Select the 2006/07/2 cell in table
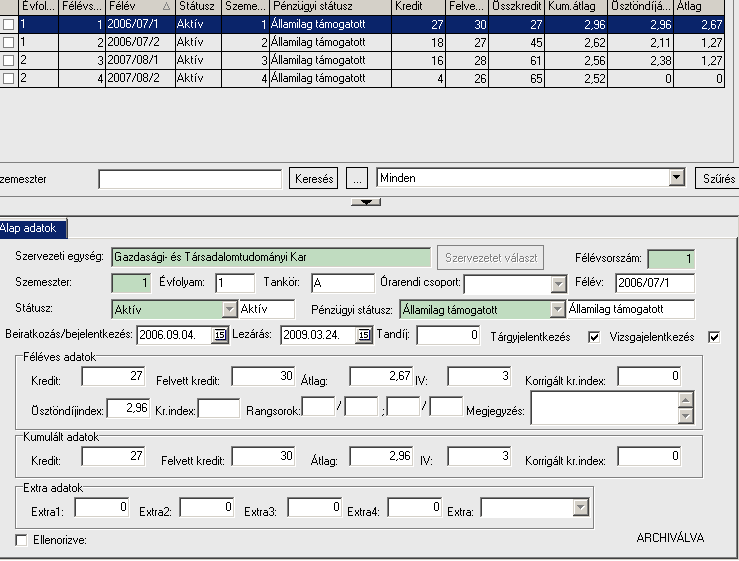Viewport: 739px width, 561px height. click(140, 42)
